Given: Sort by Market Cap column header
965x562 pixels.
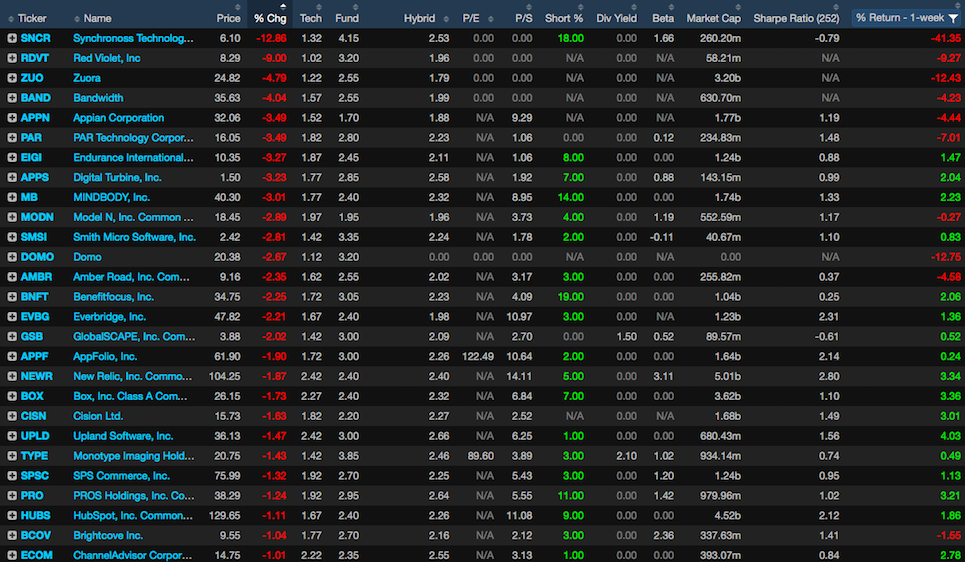Looking at the screenshot, I should click(713, 18).
